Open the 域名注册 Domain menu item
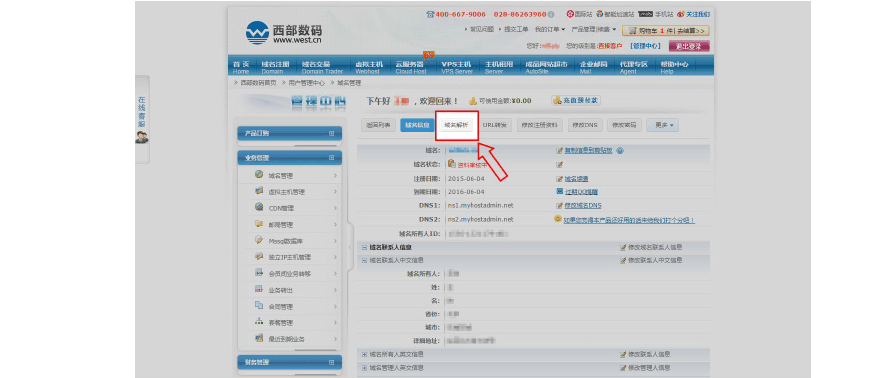Viewport: 893px width, 378px height. coord(276,67)
